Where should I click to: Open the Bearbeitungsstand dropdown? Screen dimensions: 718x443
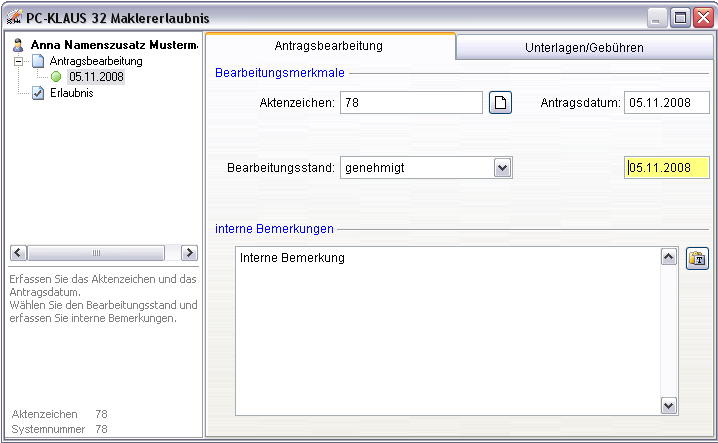pos(502,168)
